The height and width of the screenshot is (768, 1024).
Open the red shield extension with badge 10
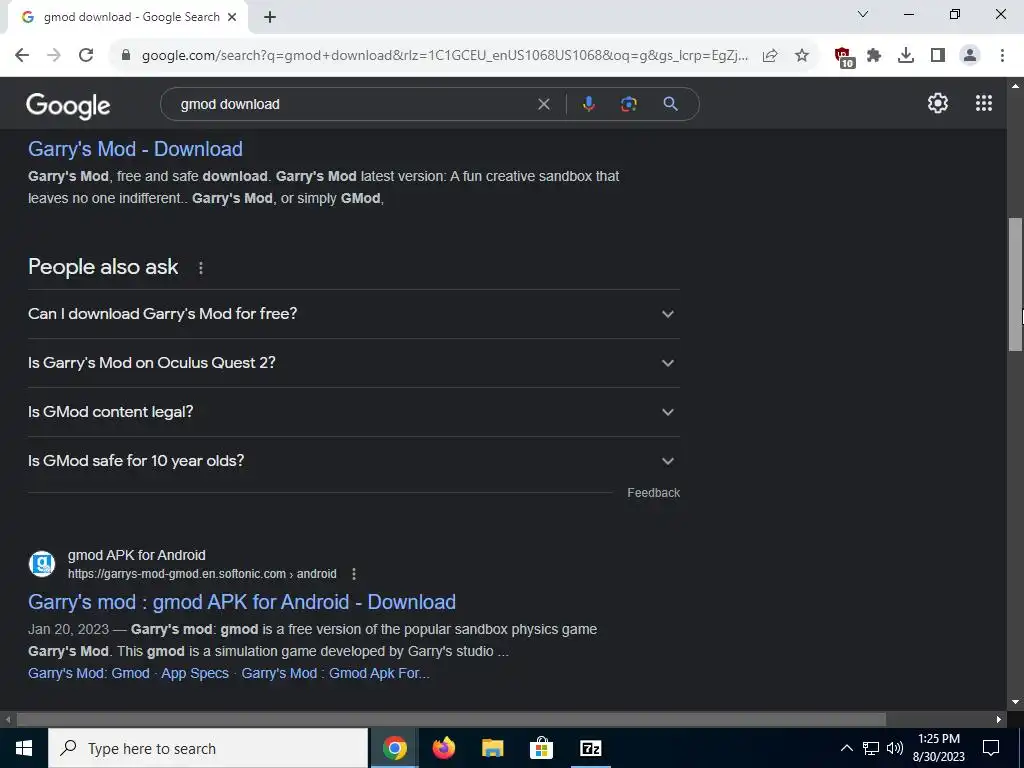844,57
